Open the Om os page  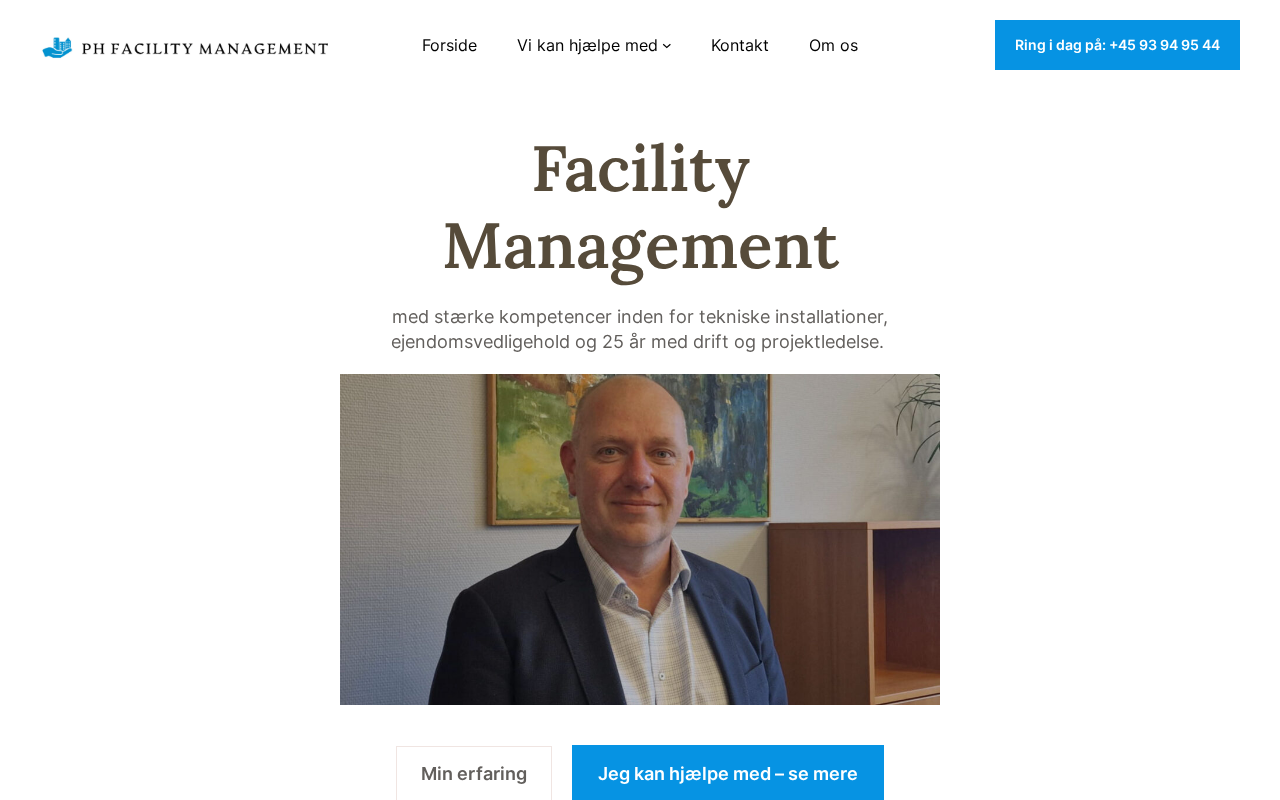click(833, 45)
